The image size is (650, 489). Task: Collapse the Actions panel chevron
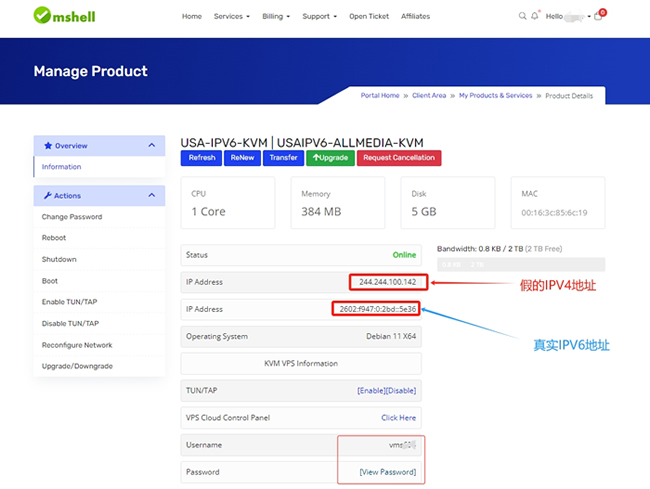click(152, 195)
